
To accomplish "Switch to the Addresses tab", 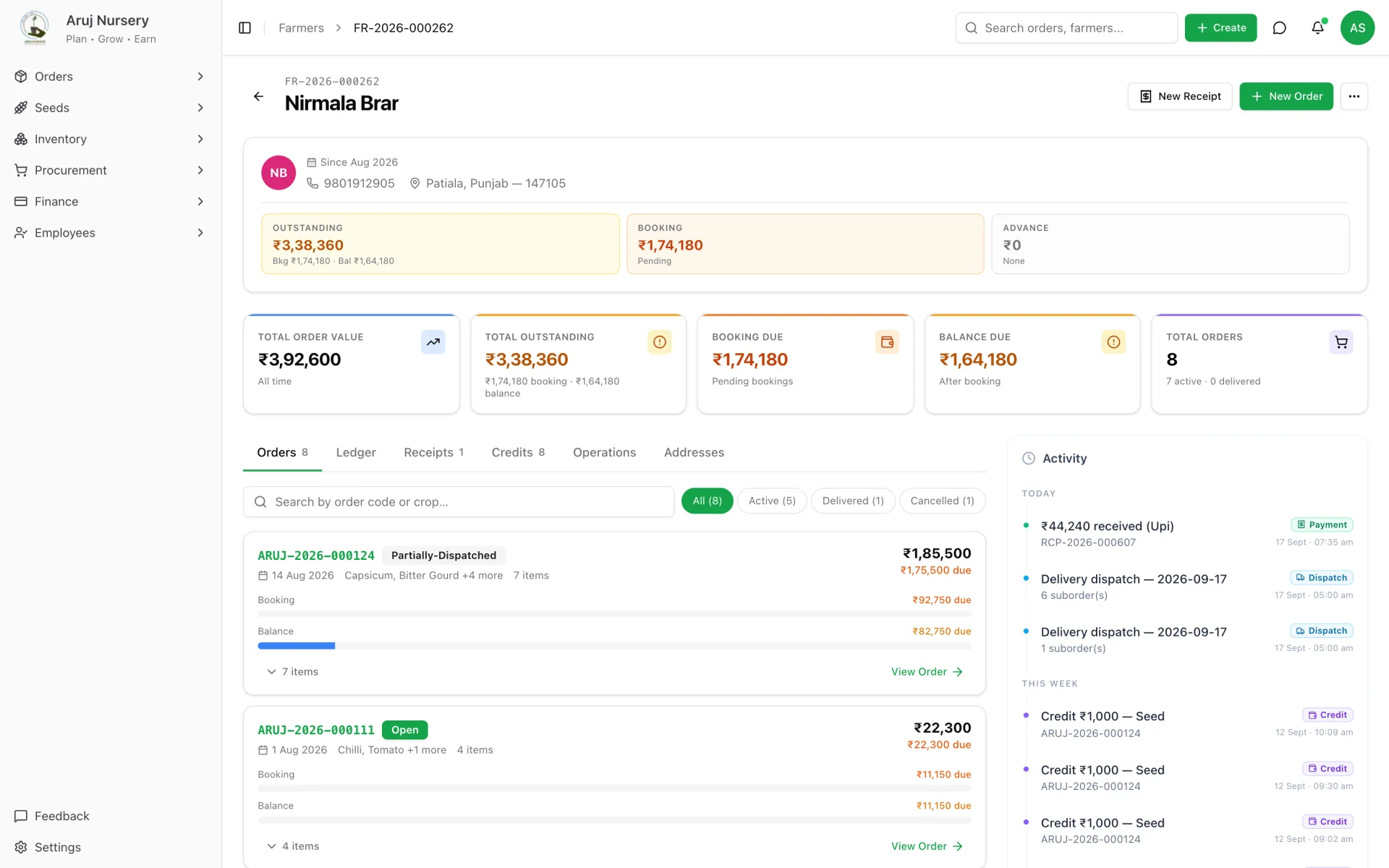I will [694, 452].
